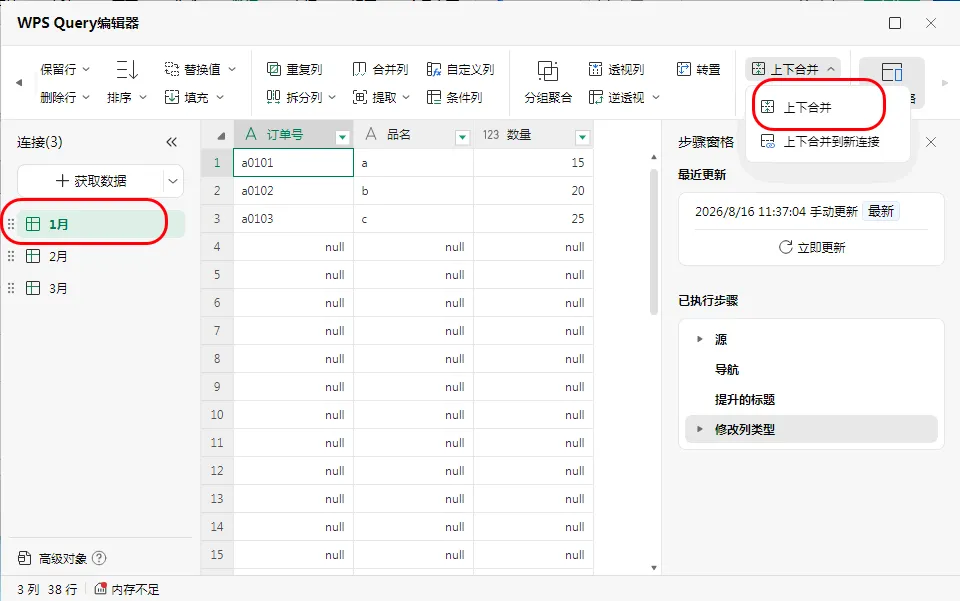Choose 上下合并 from the dropdown menu

808,108
